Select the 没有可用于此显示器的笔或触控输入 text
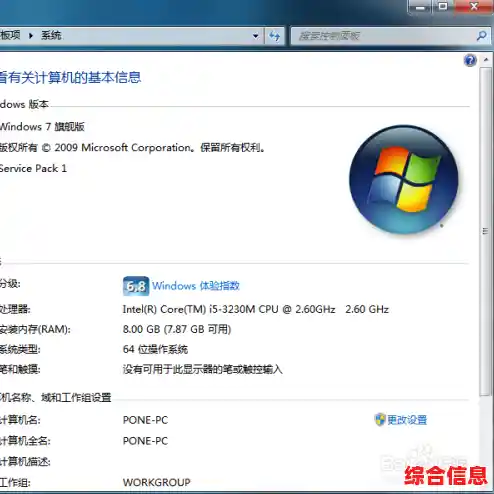The width and height of the screenshot is (494, 494). [203, 369]
